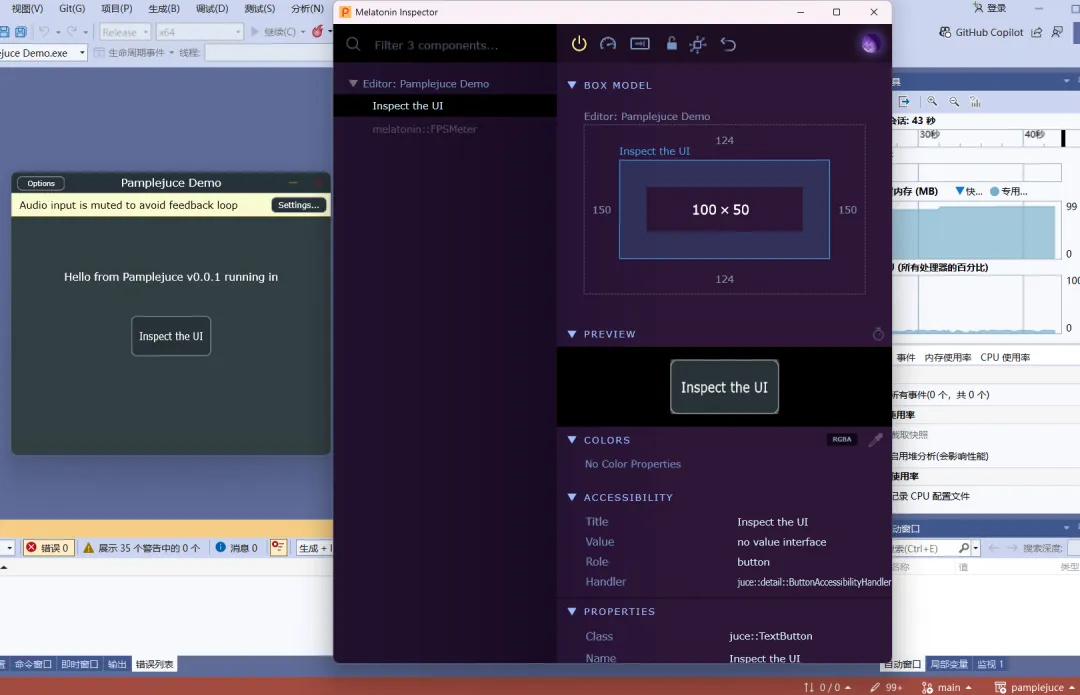Activate the eyedropper color picker
Screen dimensions: 1080x695
[875, 439]
